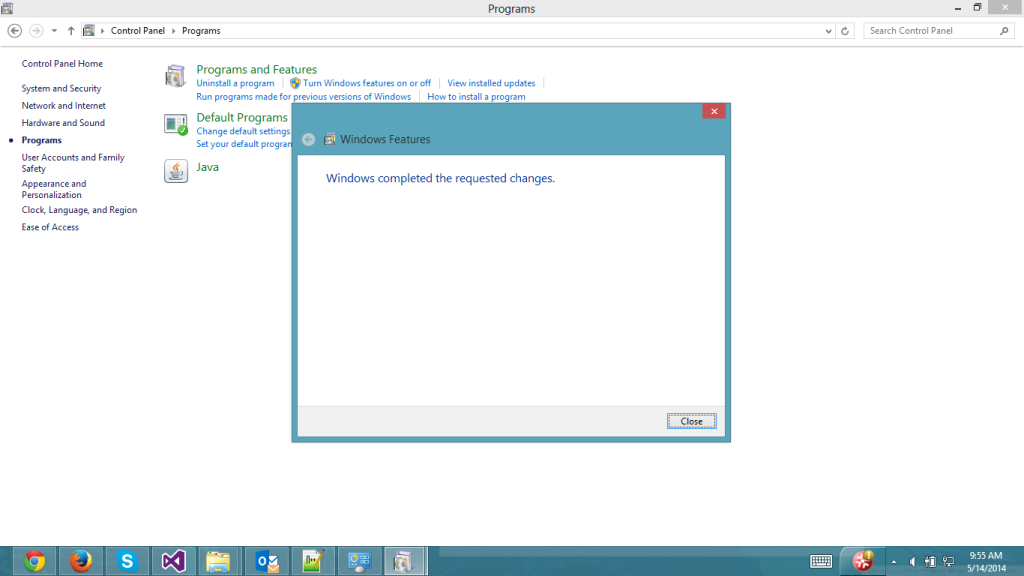1024x576 pixels.
Task: Click Control Panel in the breadcrumb path
Action: tap(137, 31)
